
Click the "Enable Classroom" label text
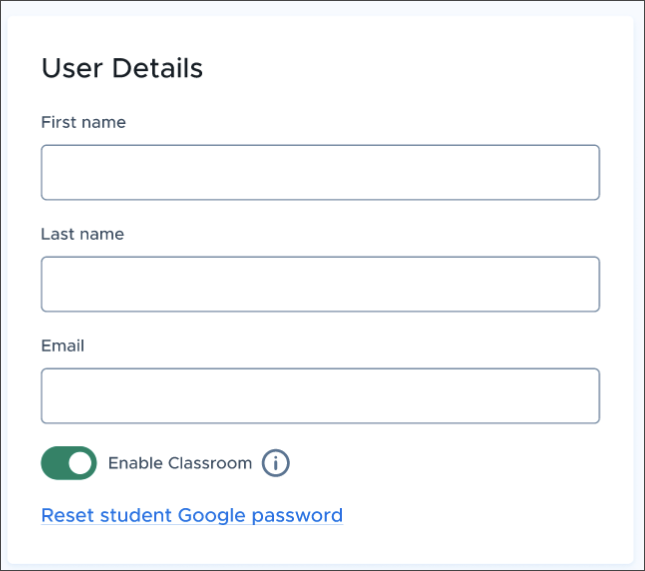click(x=180, y=463)
